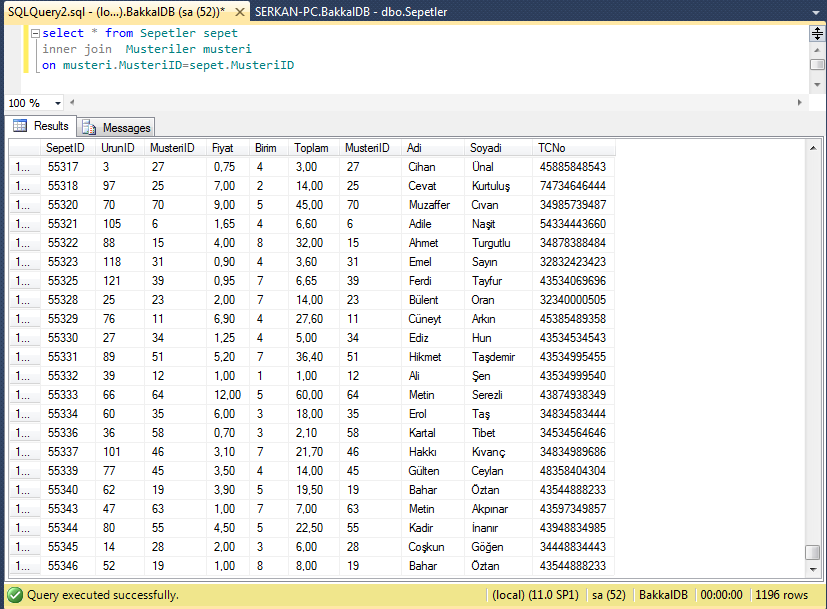Image resolution: width=827 pixels, height=609 pixels.
Task: Click the Fiyat cell 1,25
Action: pyautogui.click(x=228, y=338)
